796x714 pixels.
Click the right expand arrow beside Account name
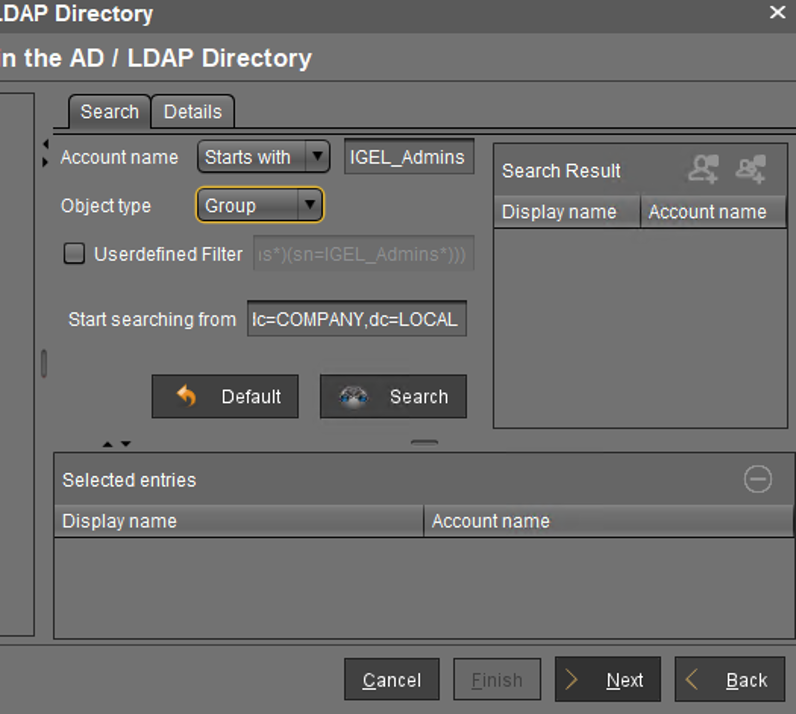(46, 162)
